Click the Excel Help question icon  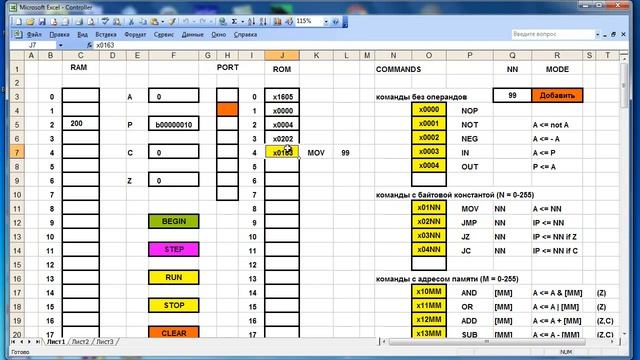coord(336,22)
